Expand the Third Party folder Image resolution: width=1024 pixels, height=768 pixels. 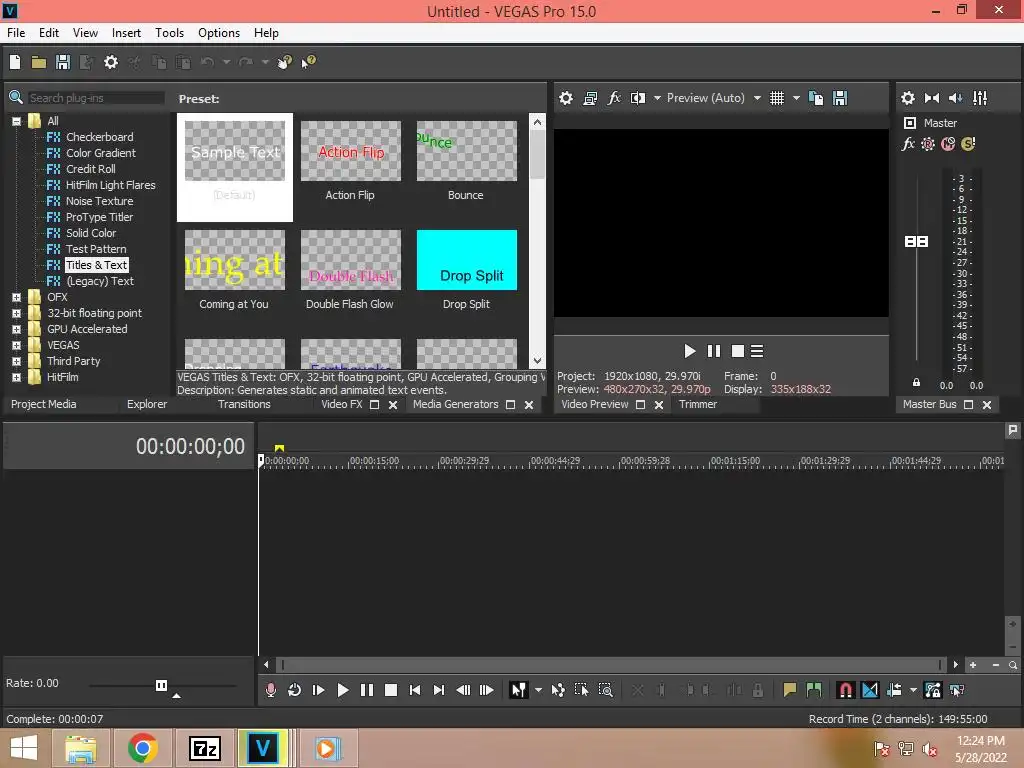(16, 361)
